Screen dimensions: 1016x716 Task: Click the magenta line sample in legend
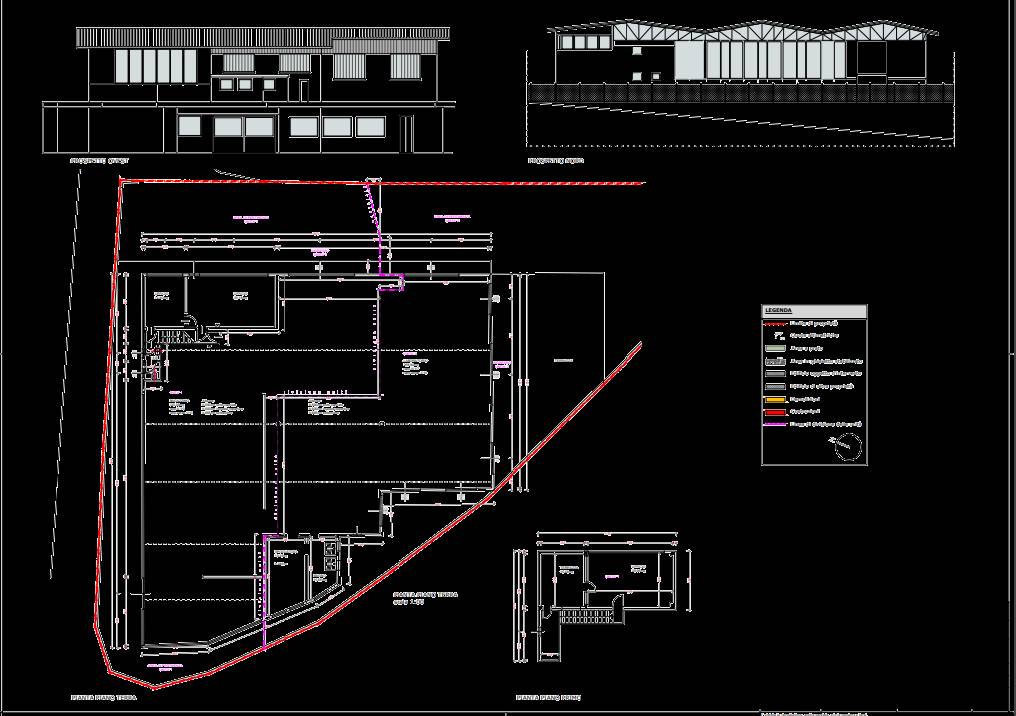[775, 424]
